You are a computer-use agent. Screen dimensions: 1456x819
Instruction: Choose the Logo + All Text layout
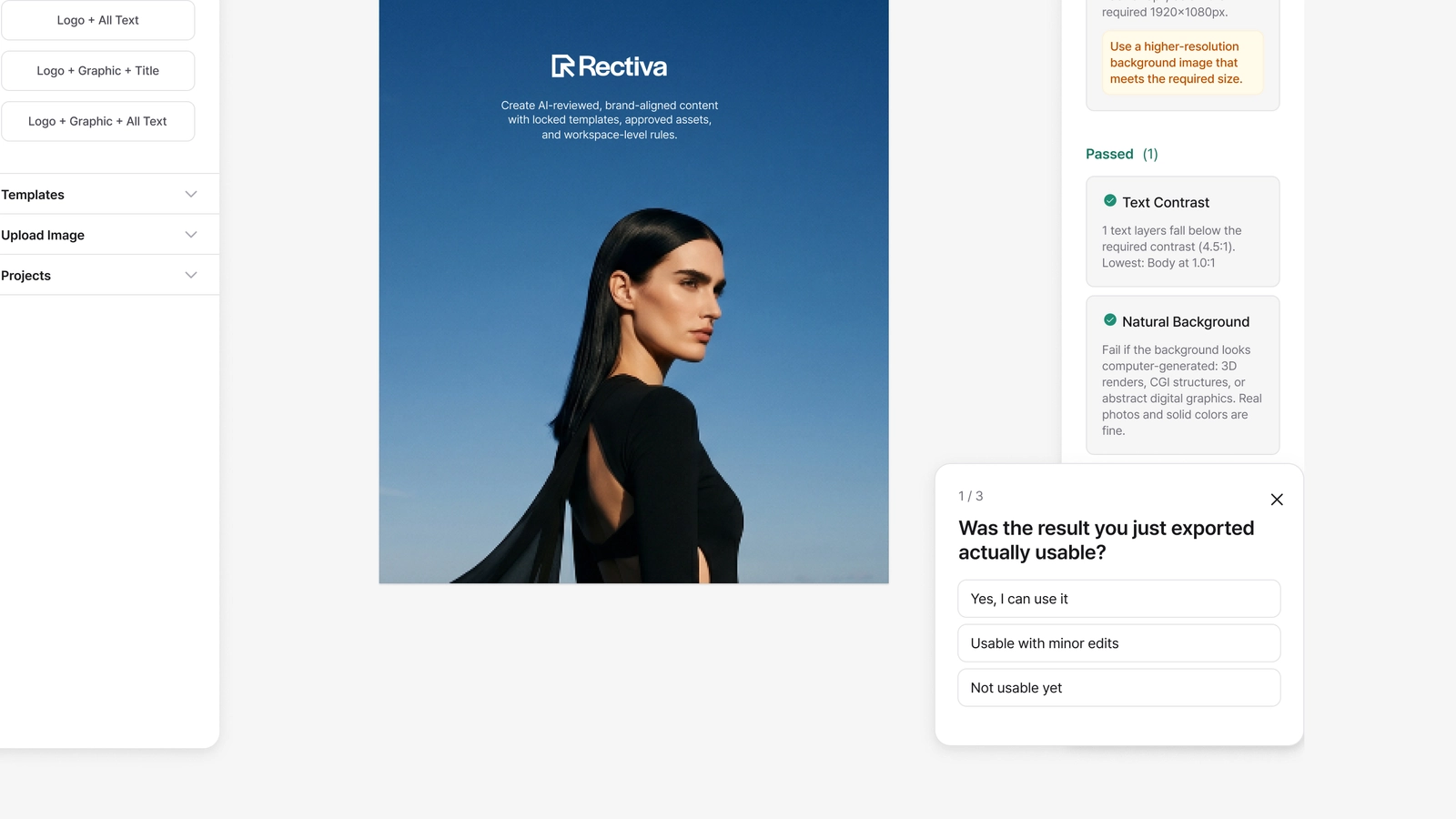98,20
